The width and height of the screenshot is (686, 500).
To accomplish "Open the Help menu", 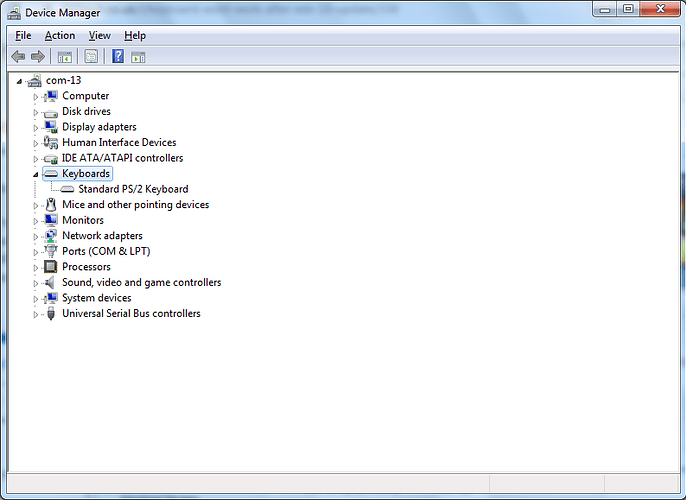I will pyautogui.click(x=135, y=35).
